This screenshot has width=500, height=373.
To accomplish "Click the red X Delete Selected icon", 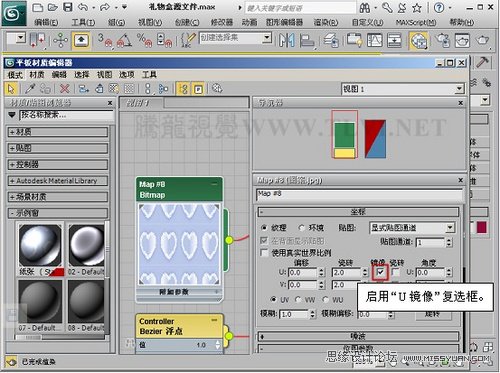I will pyautogui.click(x=64, y=89).
